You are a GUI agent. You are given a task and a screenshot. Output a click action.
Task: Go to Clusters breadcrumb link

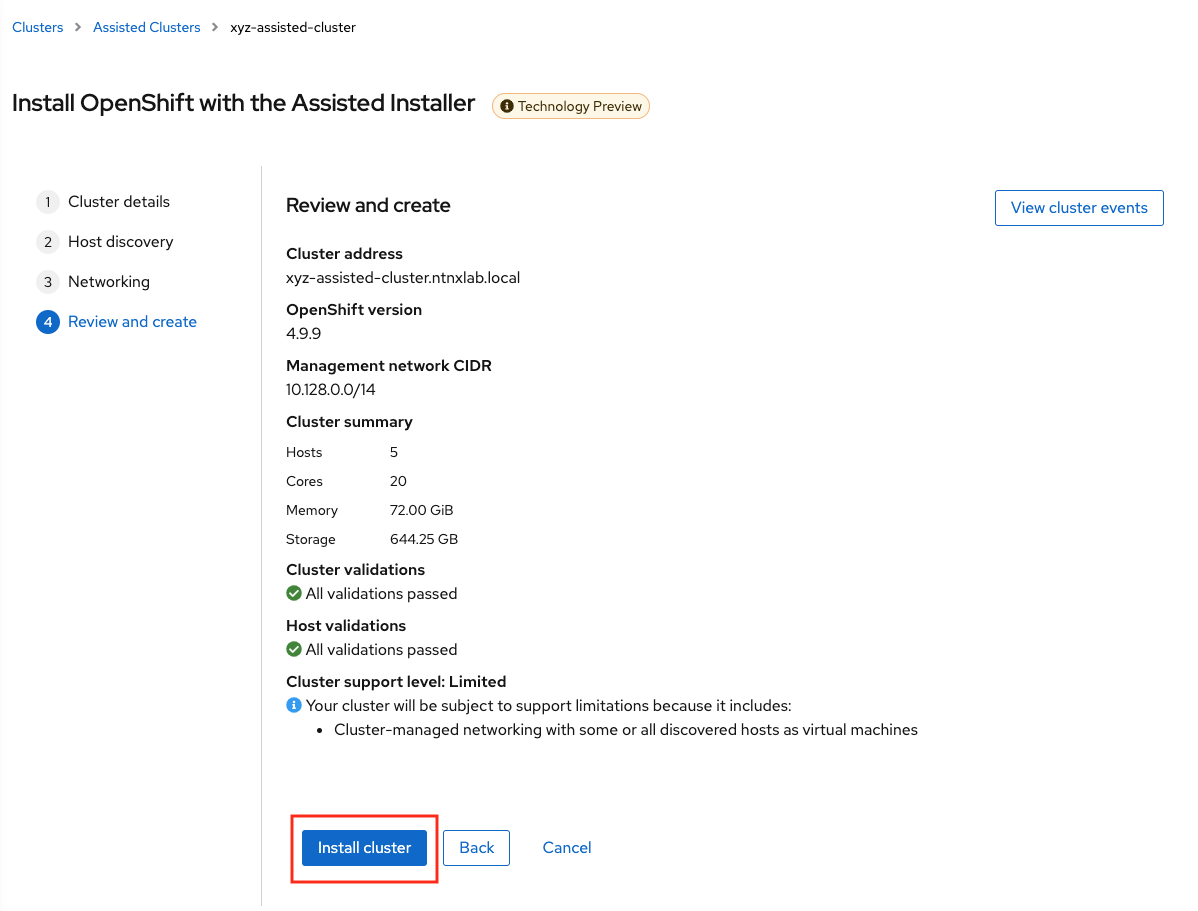tap(38, 27)
